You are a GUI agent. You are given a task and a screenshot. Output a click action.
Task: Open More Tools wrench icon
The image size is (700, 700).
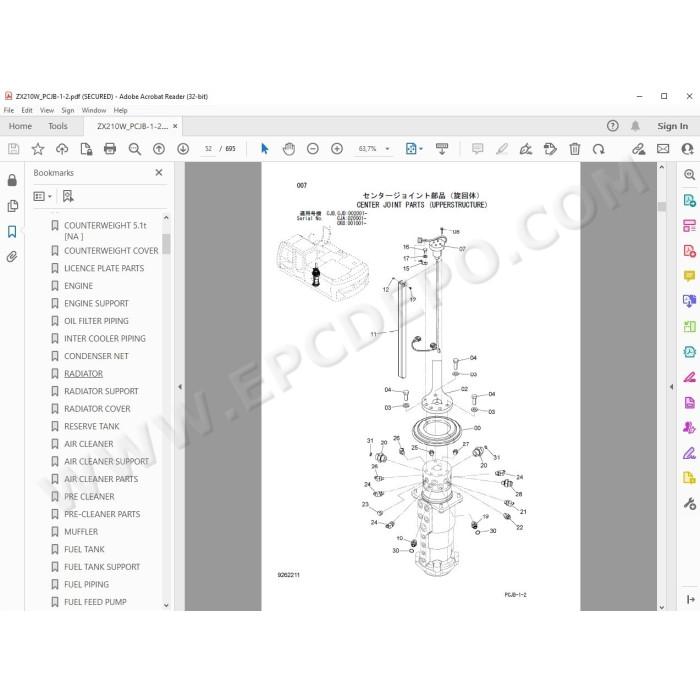click(x=689, y=504)
